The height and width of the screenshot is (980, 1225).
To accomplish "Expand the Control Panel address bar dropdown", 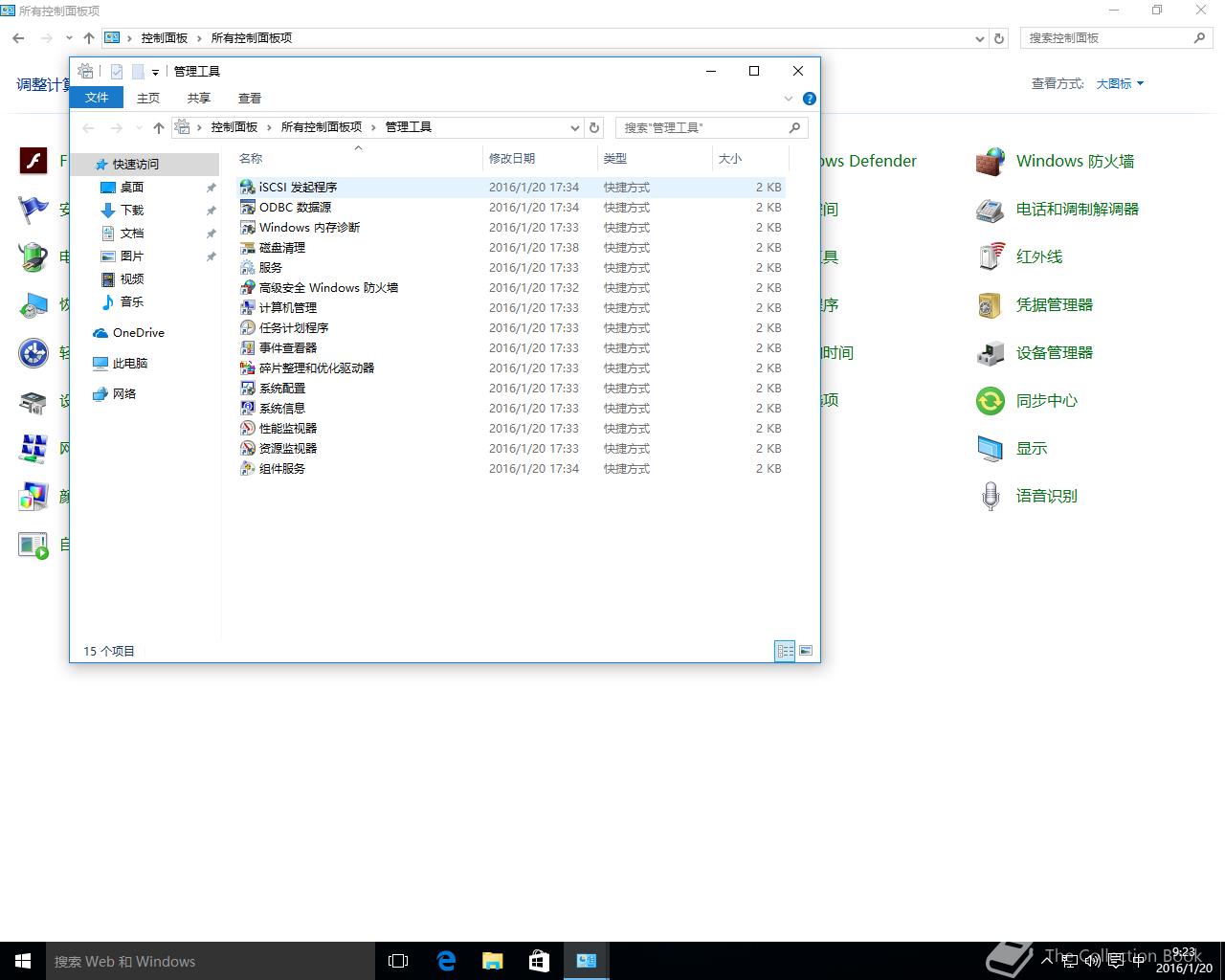I will coord(979,38).
